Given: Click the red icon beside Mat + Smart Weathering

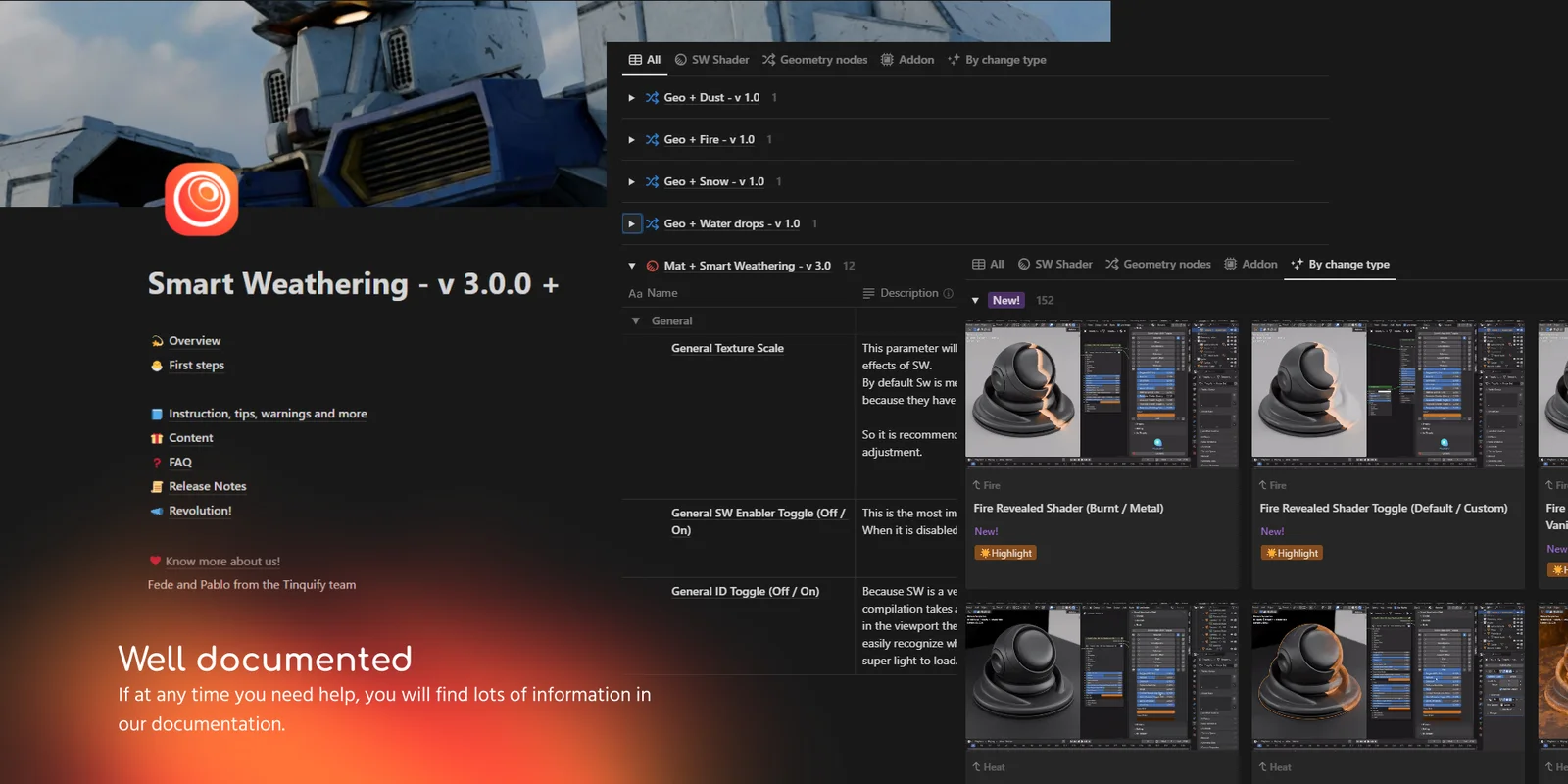Looking at the screenshot, I should [652, 266].
